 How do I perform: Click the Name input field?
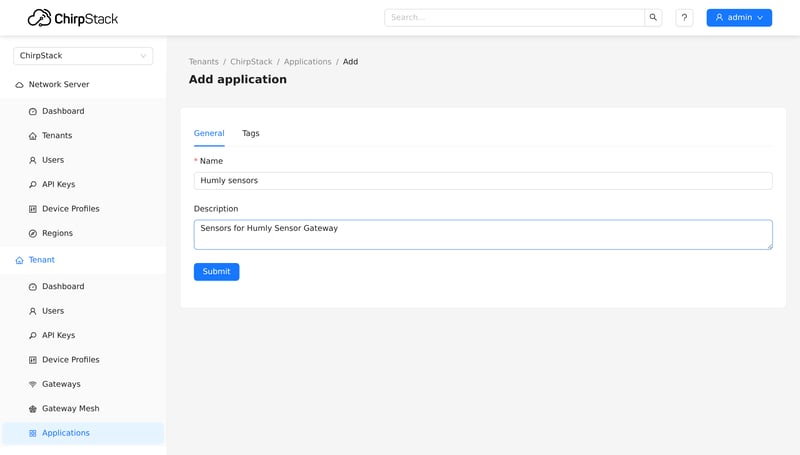click(x=483, y=181)
